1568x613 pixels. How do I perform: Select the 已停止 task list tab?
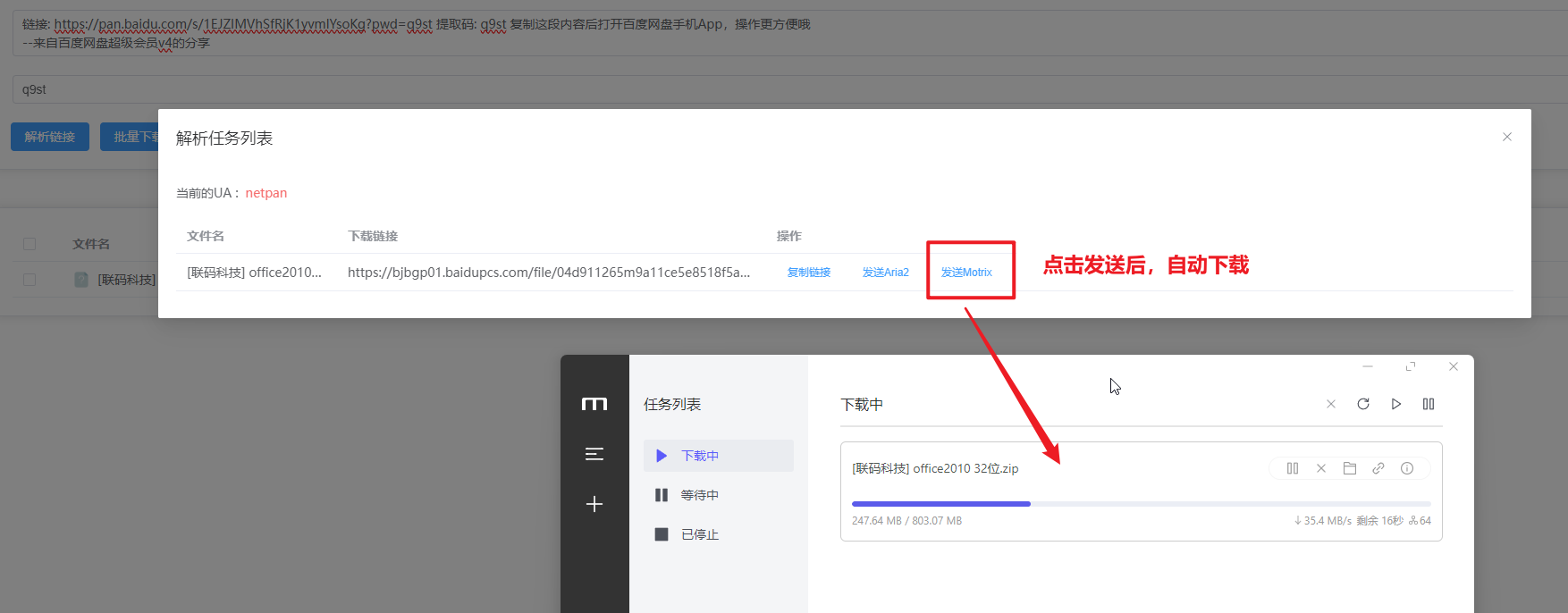point(719,534)
